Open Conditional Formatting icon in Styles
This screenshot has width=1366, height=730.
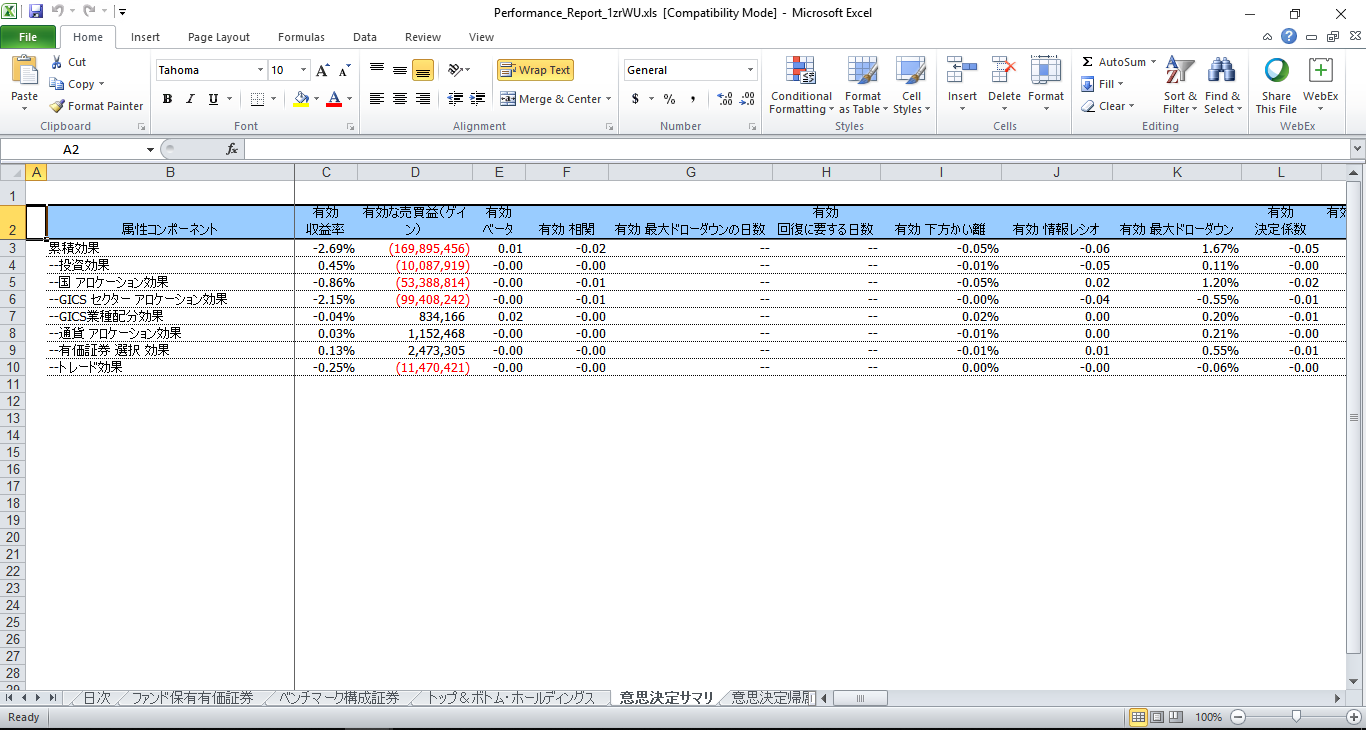click(x=800, y=72)
